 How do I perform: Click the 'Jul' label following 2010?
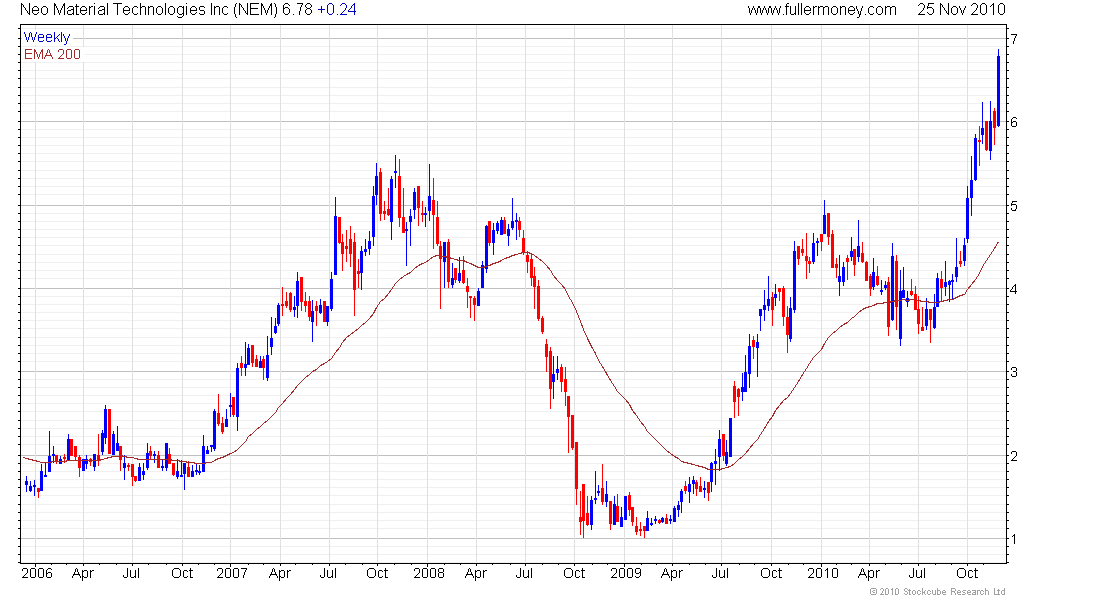pyautogui.click(x=917, y=573)
